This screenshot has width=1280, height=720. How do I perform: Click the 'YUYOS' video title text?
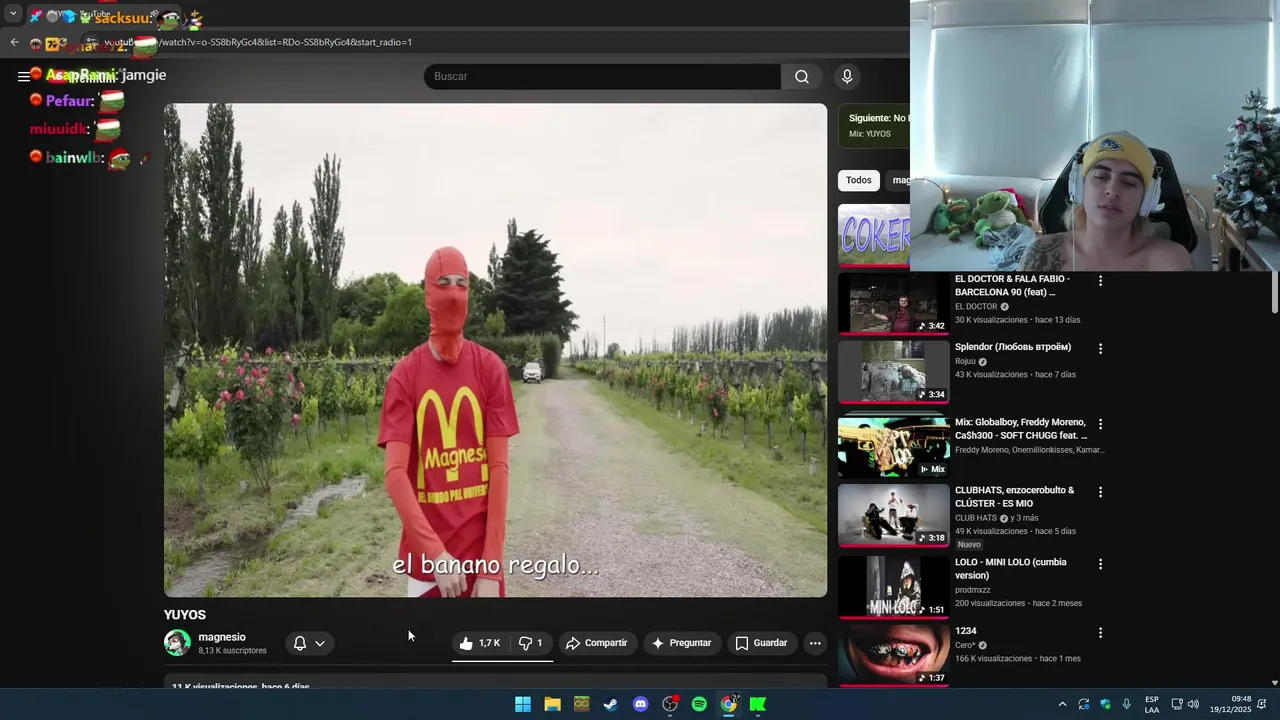185,615
